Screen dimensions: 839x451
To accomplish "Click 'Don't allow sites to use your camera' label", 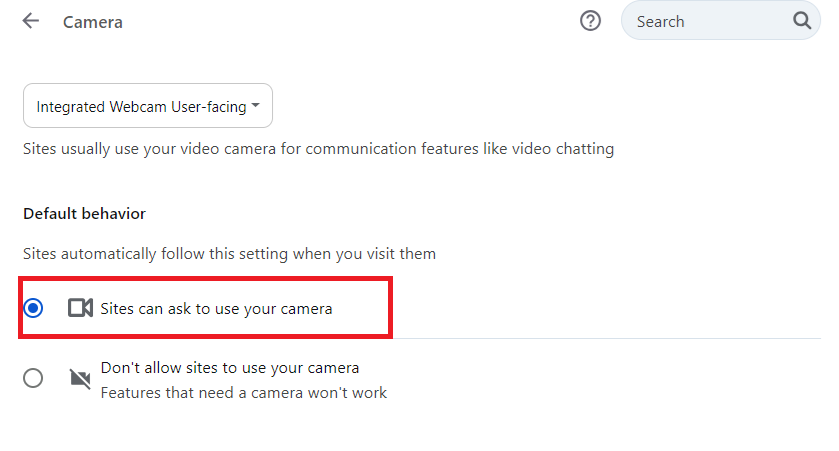I will click(x=230, y=367).
